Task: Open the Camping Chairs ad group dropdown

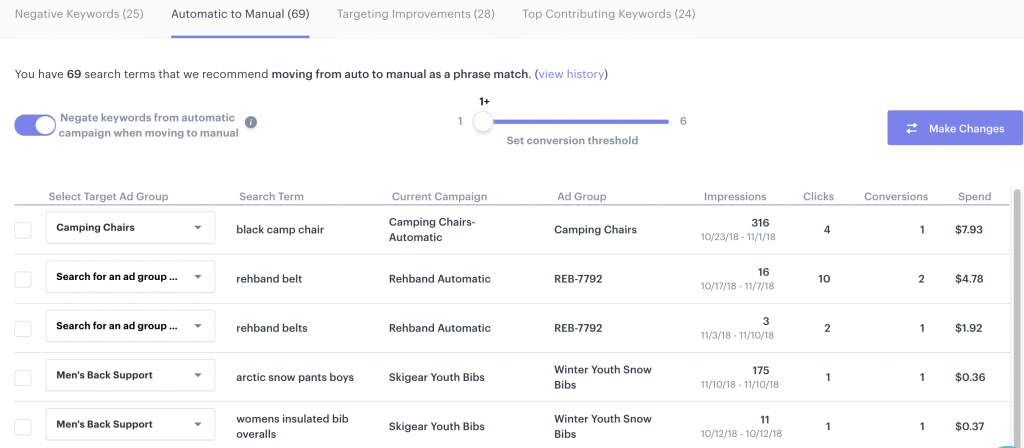Action: [130, 228]
